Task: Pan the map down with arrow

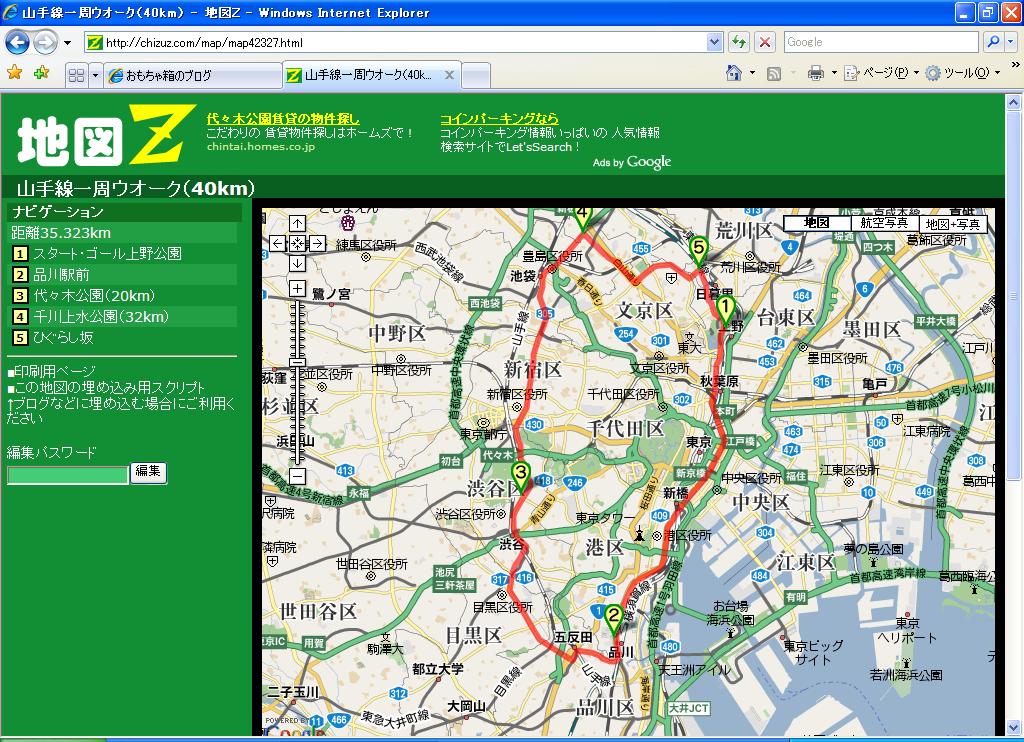Action: 297,263
